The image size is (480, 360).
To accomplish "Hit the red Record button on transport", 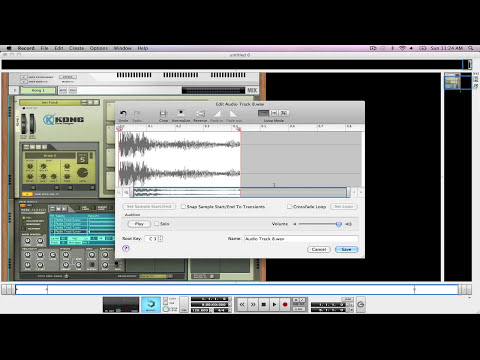I will [285, 304].
